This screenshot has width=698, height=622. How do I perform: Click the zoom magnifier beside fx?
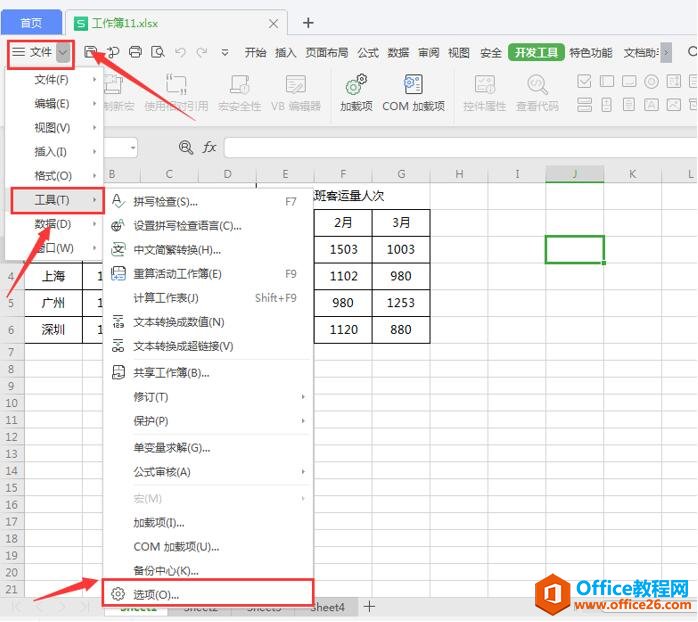[185, 147]
